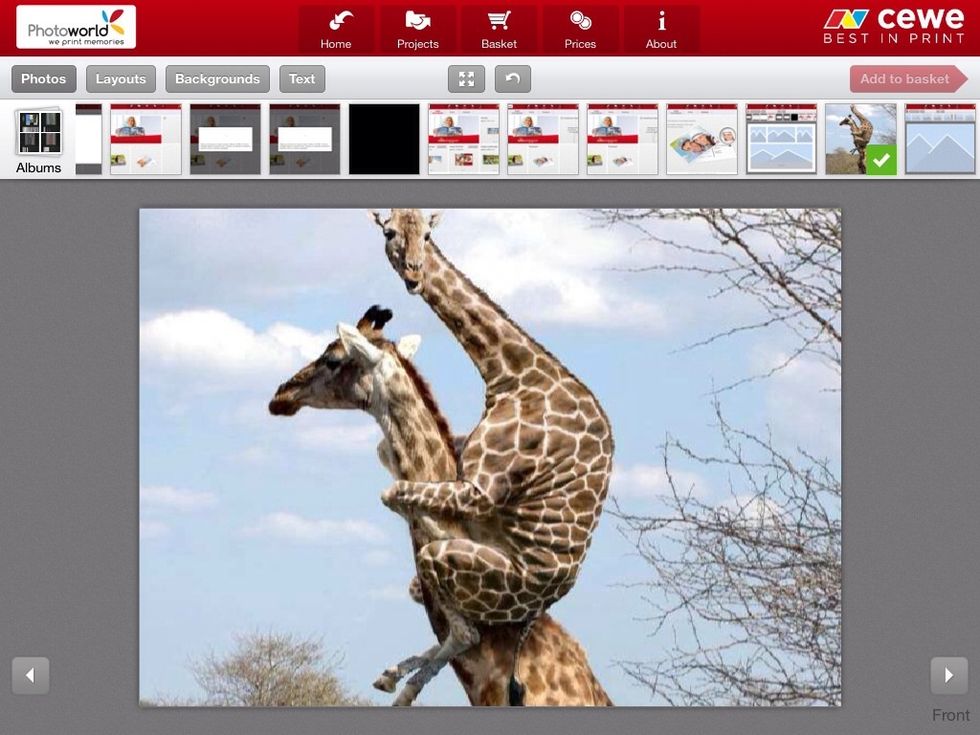980x735 pixels.
Task: Switch to the Photos tab
Action: point(44,79)
